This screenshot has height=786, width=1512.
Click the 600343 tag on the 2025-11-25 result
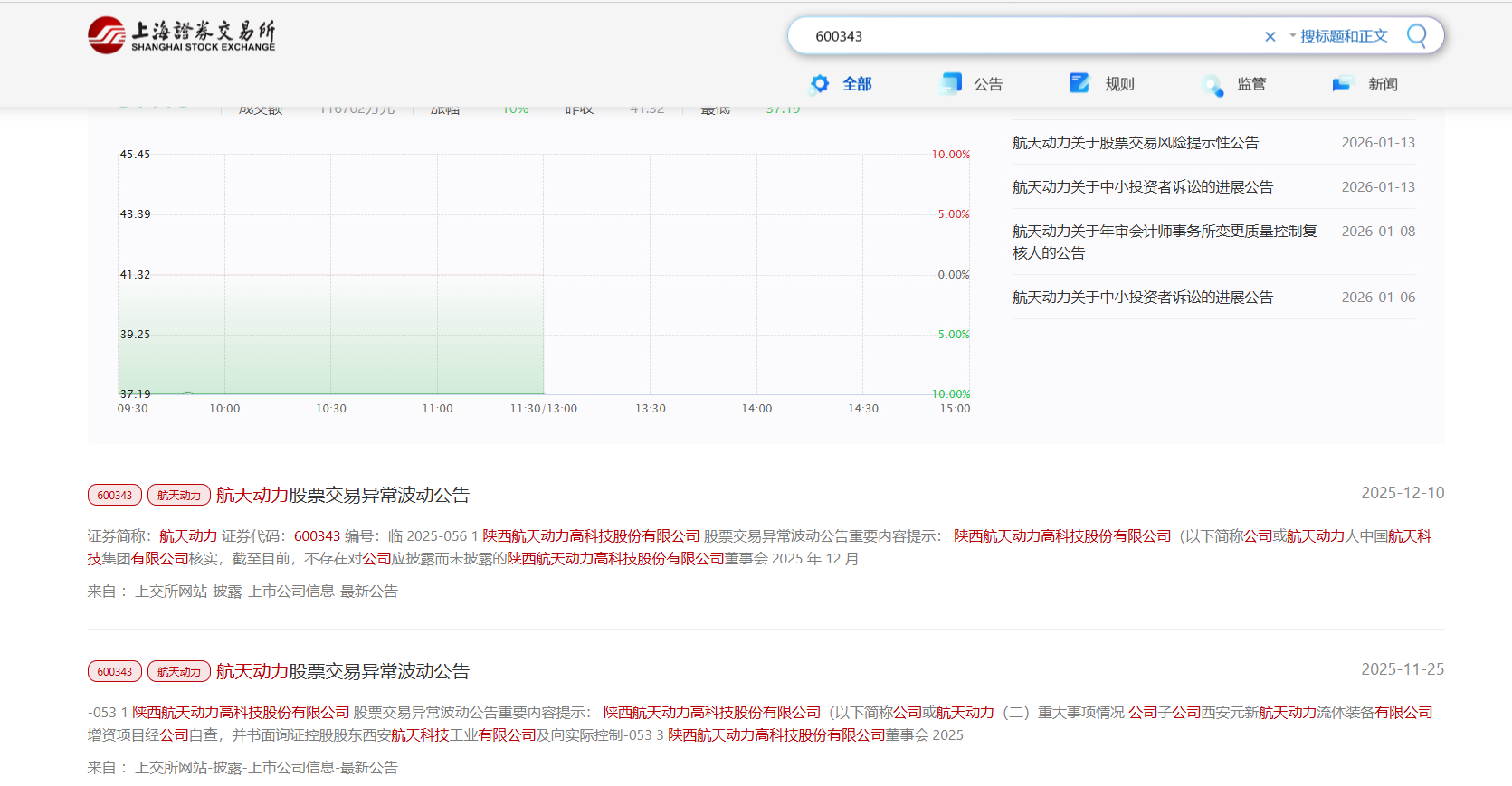(x=115, y=671)
